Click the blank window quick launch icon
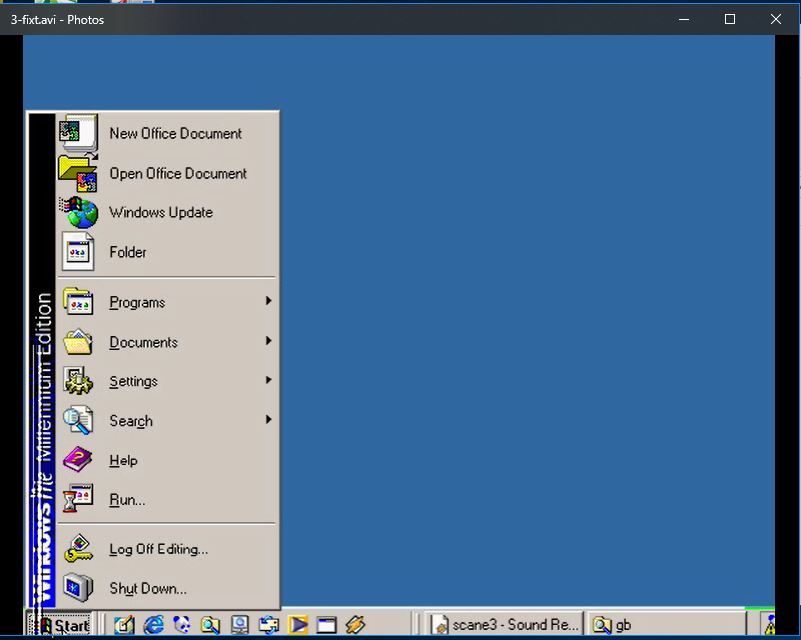Screen dimensions: 801x640 tap(326, 624)
